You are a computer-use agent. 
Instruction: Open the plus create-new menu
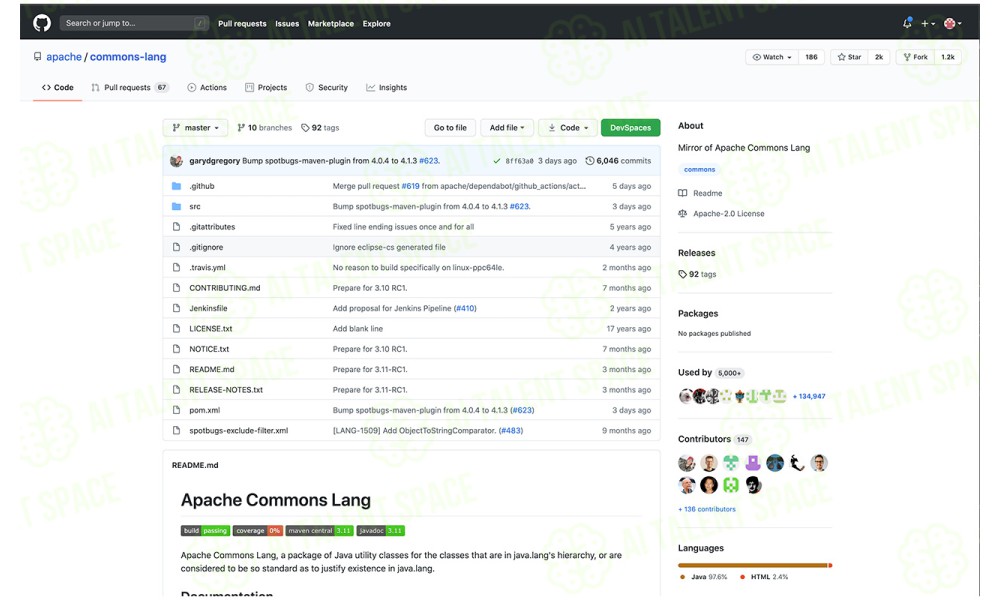click(x=928, y=24)
